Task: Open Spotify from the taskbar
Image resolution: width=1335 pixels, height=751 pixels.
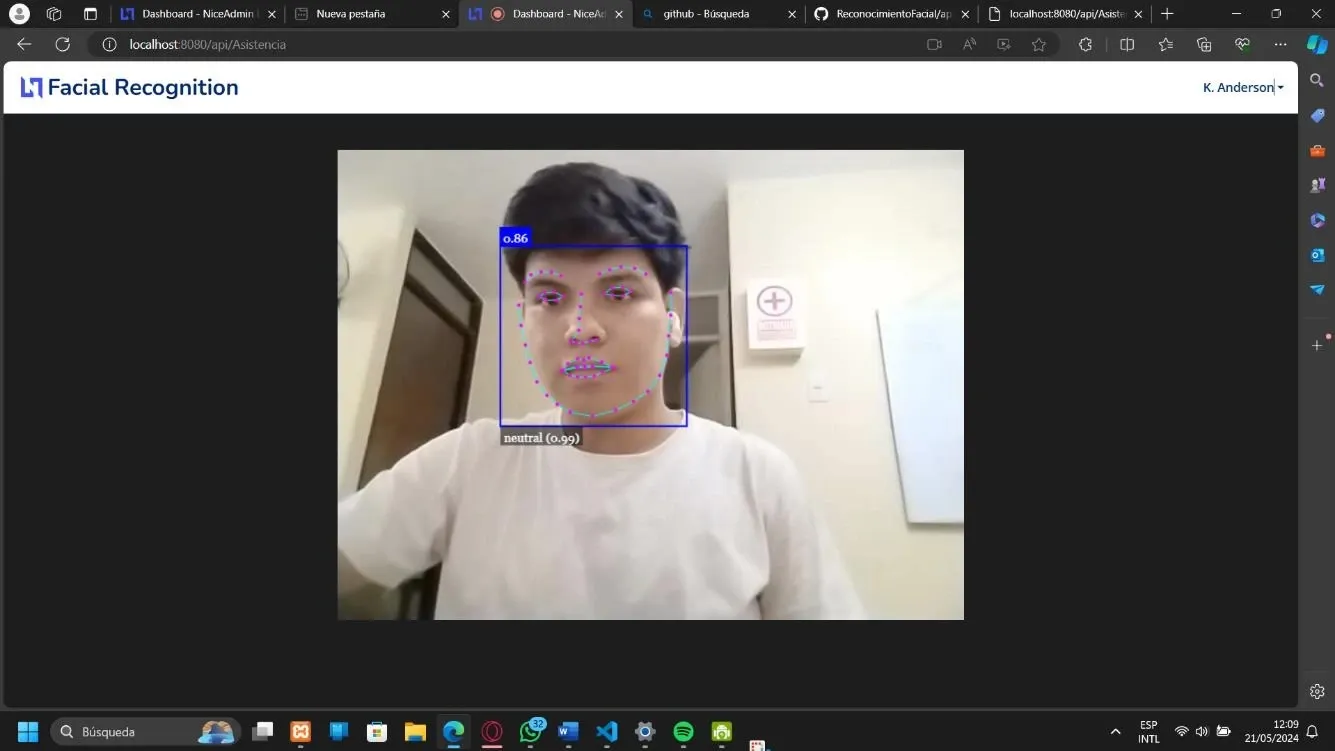Action: point(682,731)
